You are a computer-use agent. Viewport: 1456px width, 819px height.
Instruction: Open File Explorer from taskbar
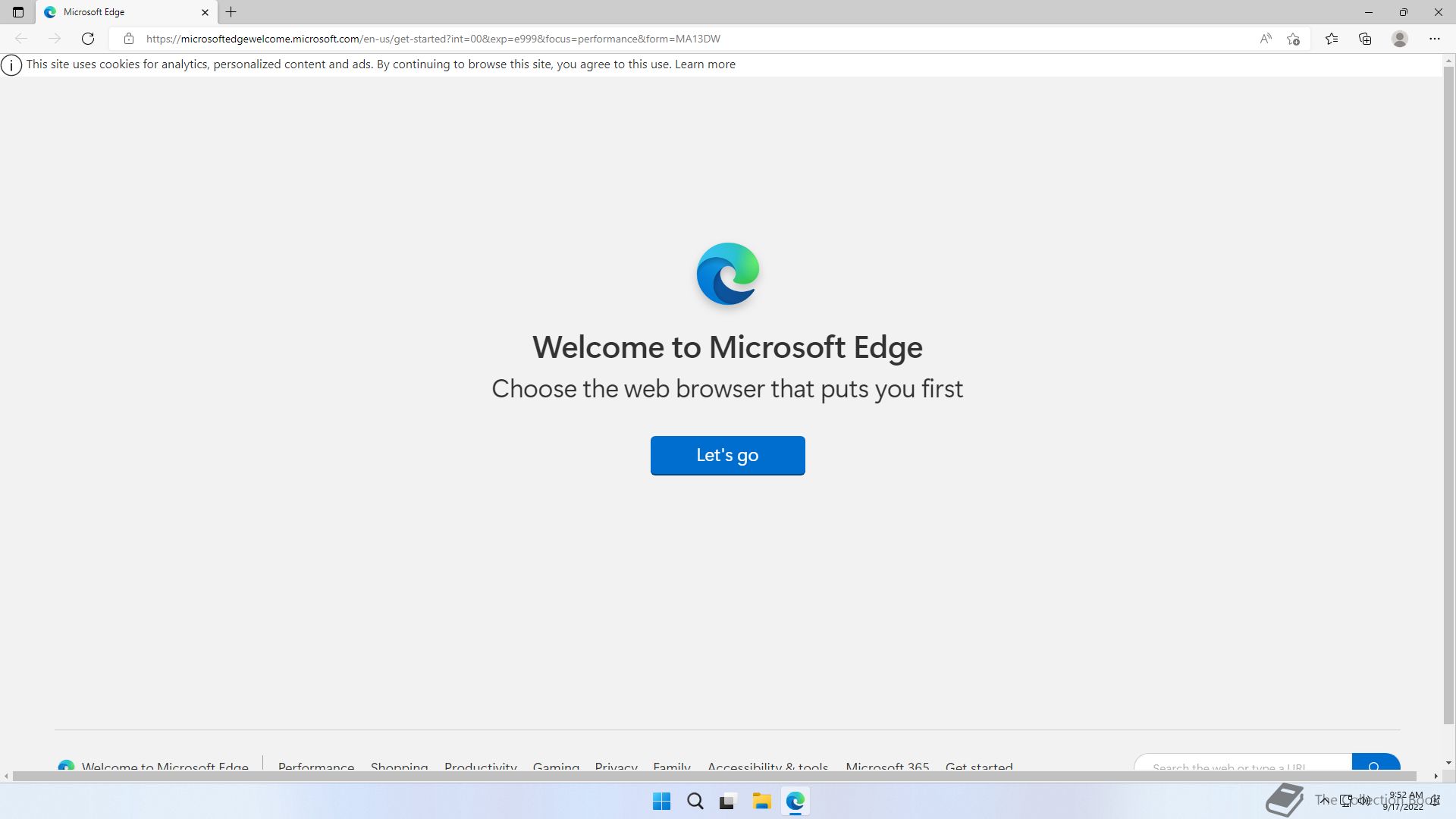pyautogui.click(x=761, y=802)
